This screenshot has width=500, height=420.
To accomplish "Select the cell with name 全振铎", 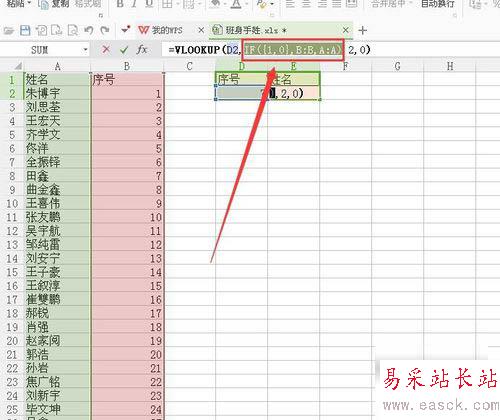I will [x=57, y=162].
